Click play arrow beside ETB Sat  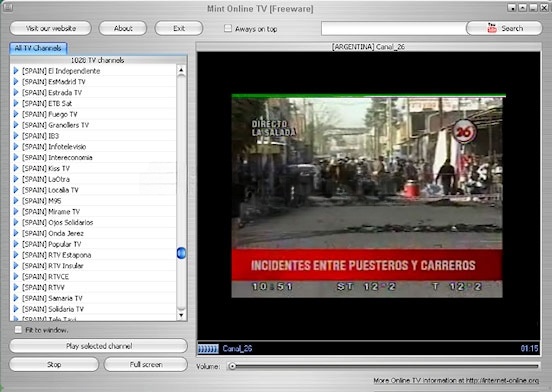[16, 103]
